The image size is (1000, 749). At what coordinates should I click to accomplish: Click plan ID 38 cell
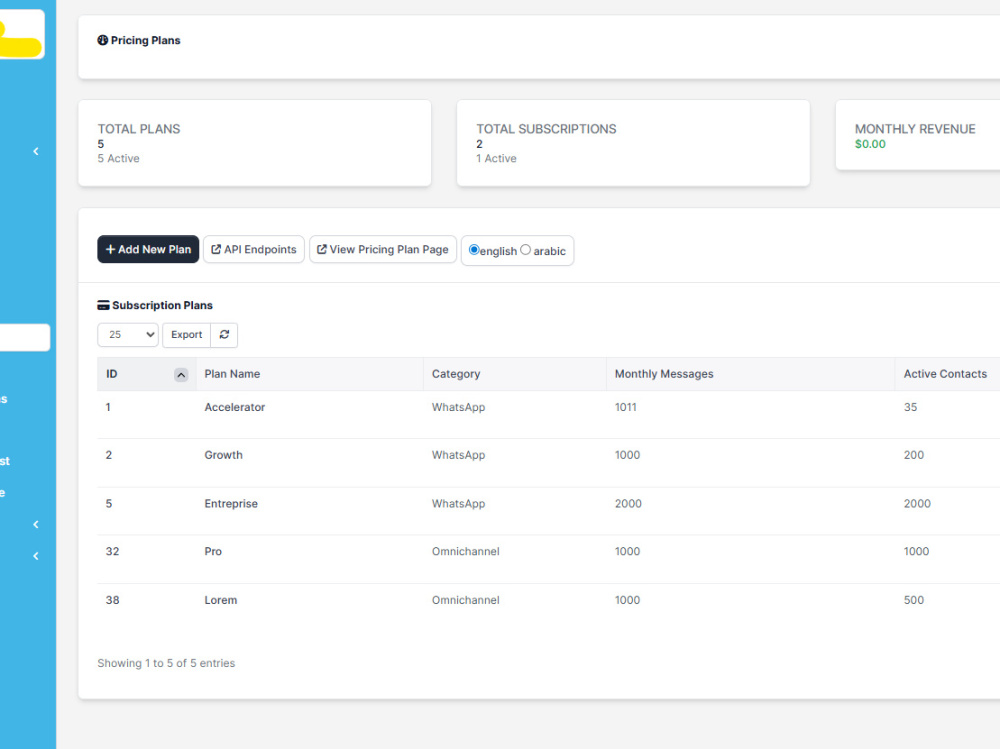[x=112, y=600]
